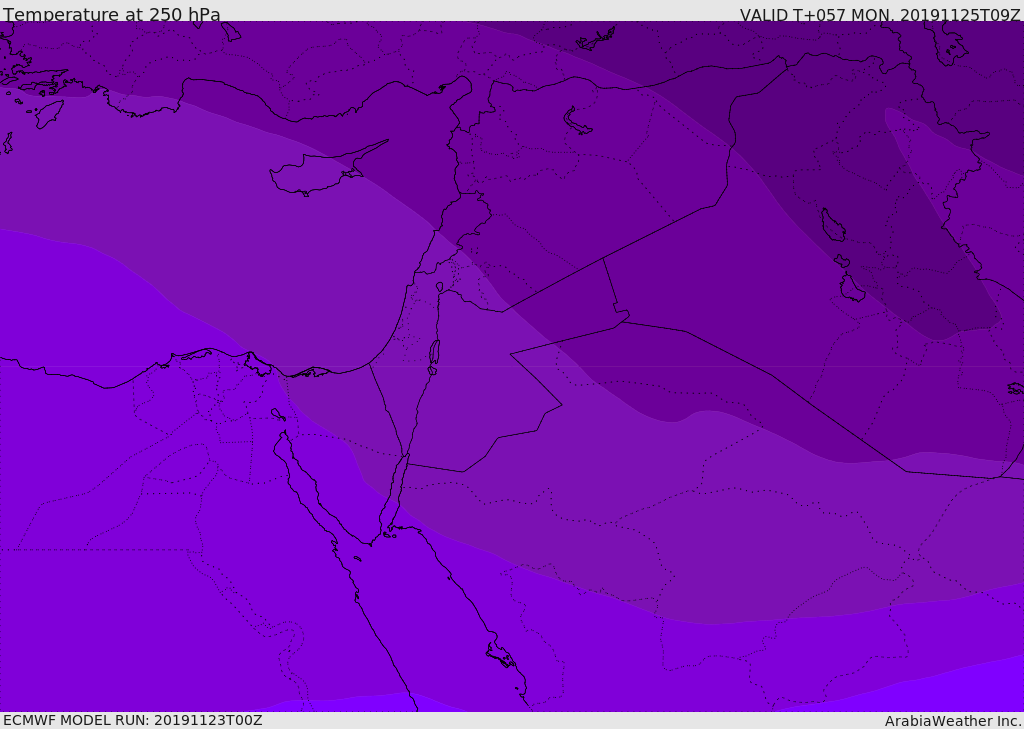Open the ArabiaWeather Inc. credit text

click(x=953, y=721)
